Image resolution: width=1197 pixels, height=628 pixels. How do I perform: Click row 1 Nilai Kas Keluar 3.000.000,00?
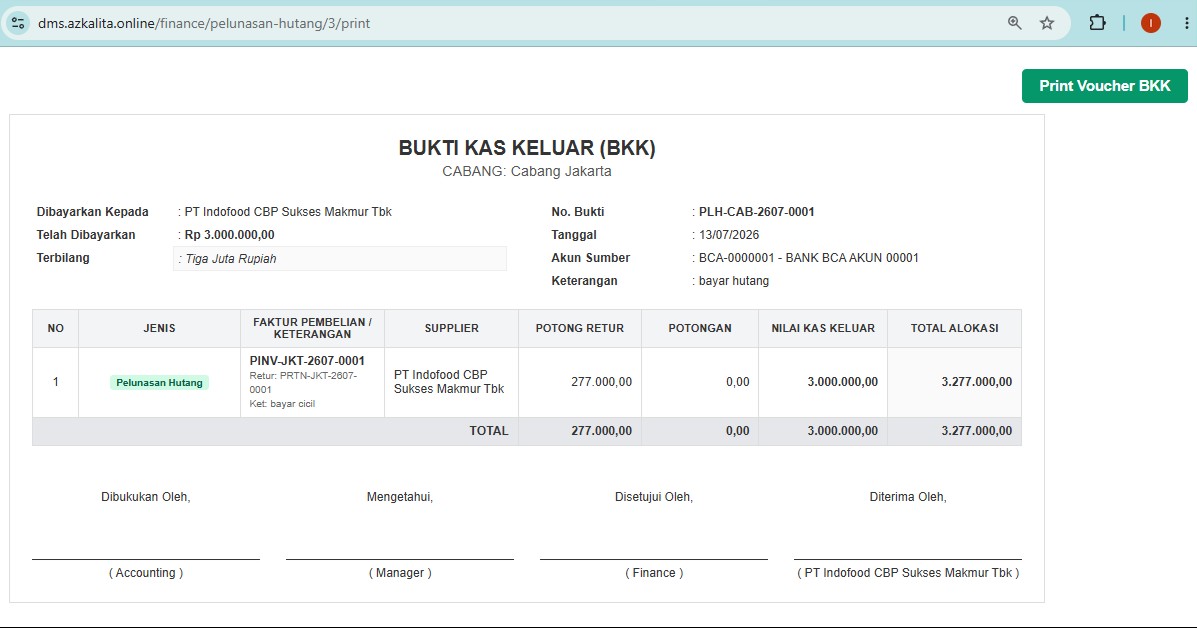(x=843, y=382)
